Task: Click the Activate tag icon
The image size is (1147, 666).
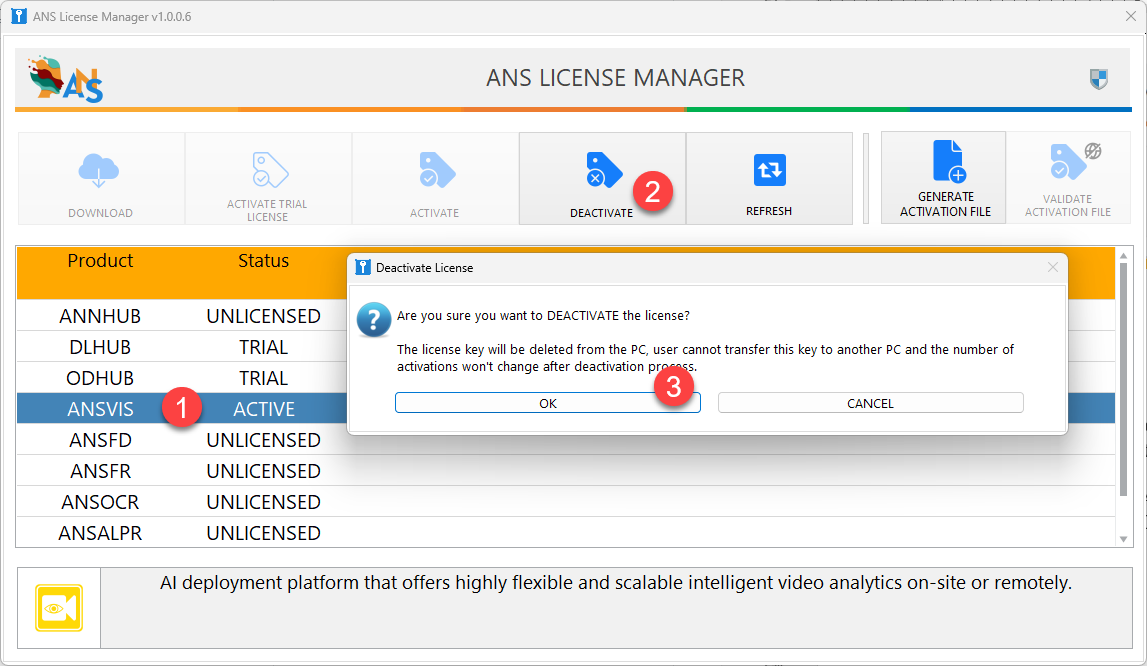Action: 435,171
